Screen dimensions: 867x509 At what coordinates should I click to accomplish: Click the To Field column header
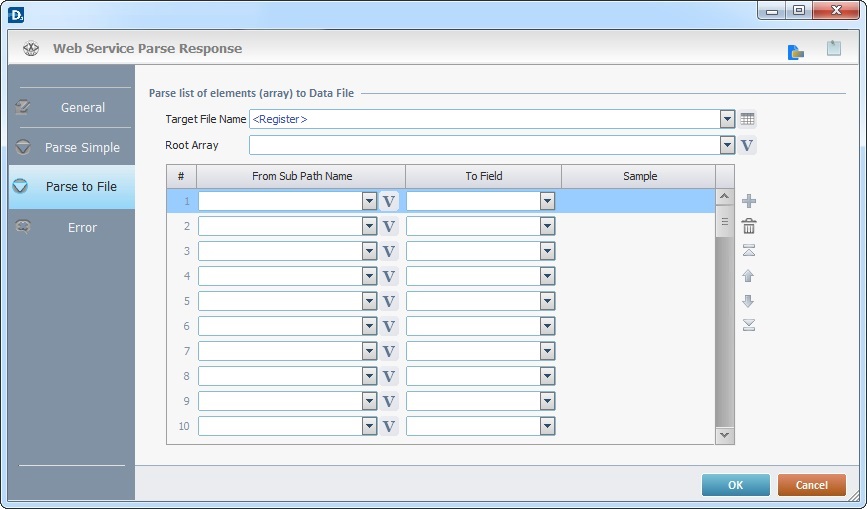pos(483,176)
